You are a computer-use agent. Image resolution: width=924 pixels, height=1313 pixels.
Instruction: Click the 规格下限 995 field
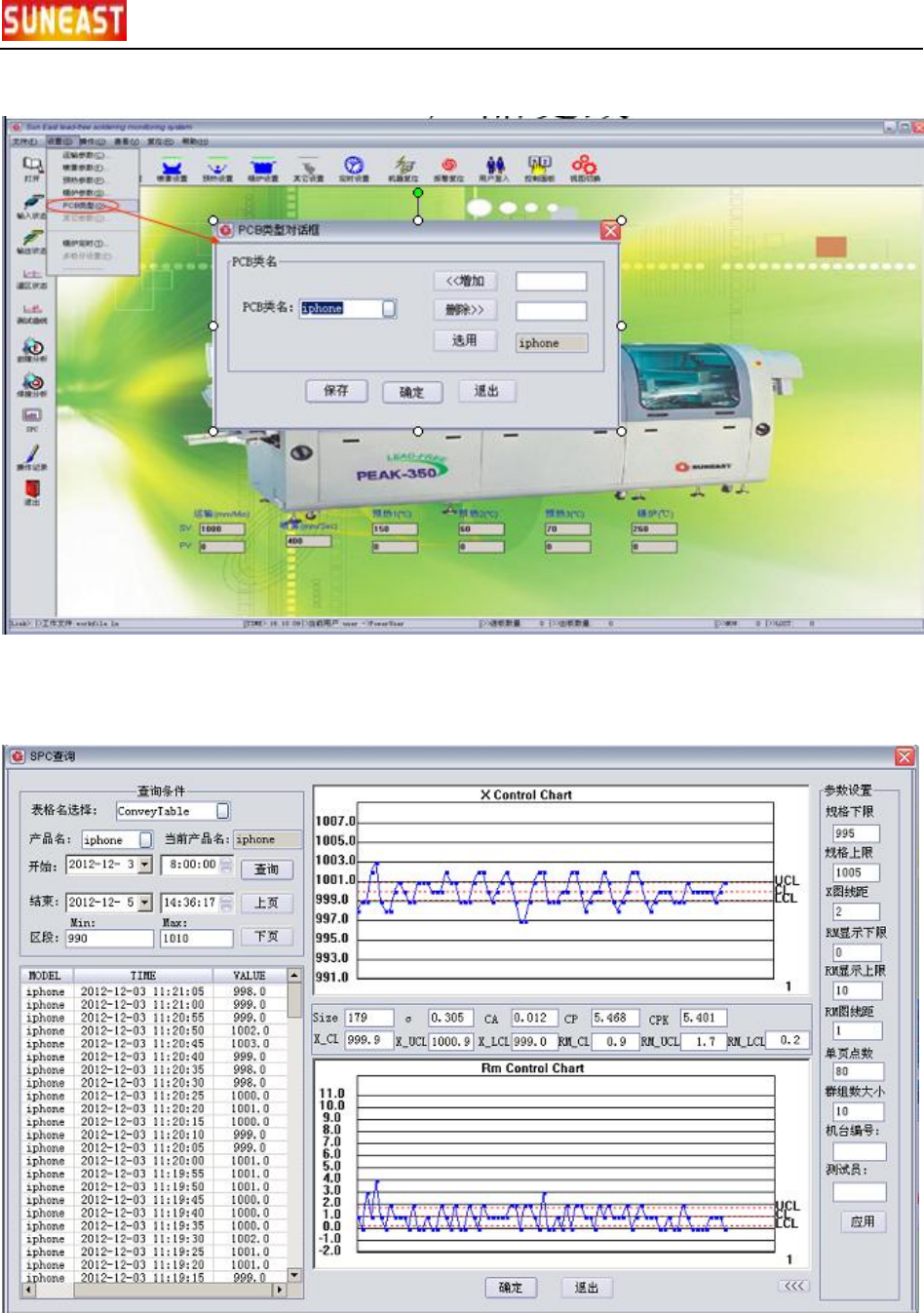pyautogui.click(x=856, y=832)
